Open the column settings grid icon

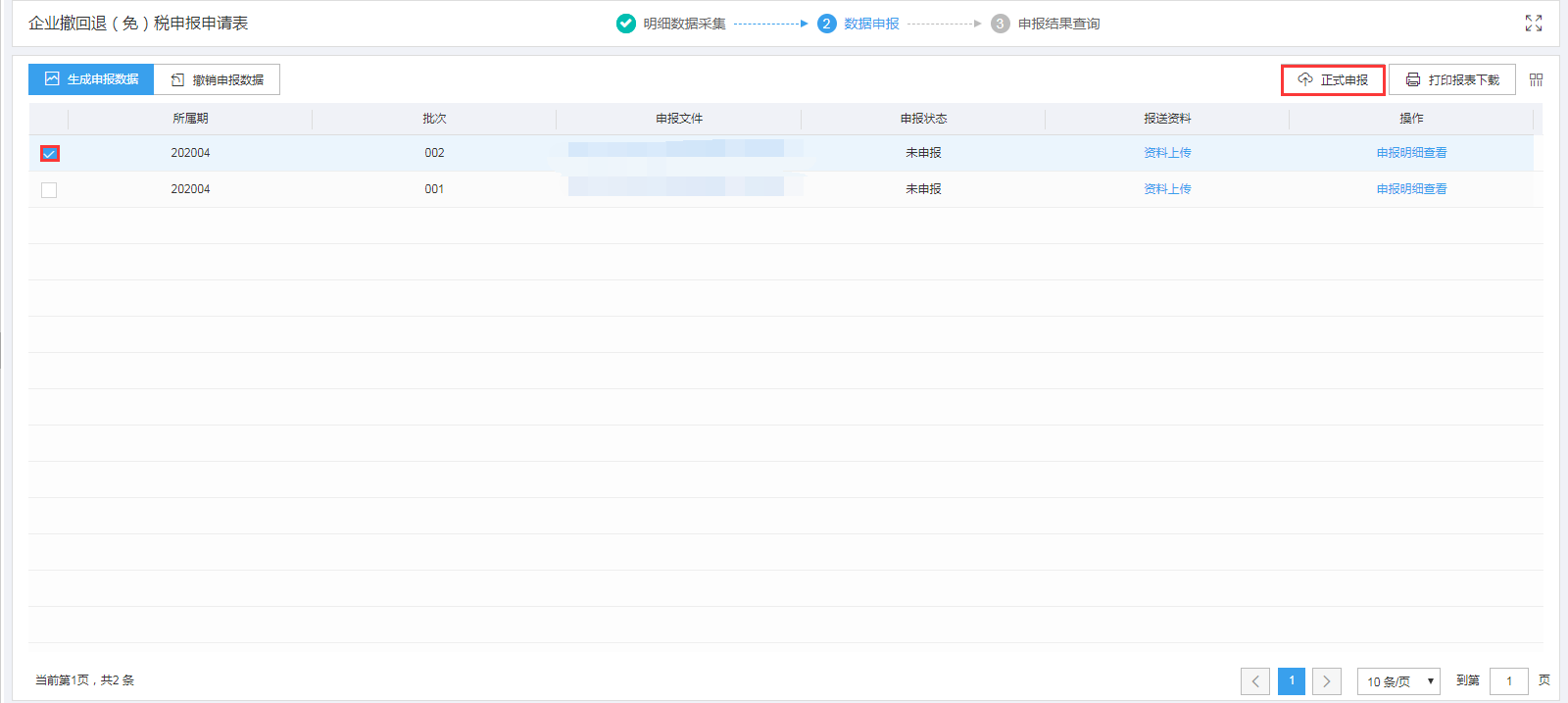point(1536,79)
